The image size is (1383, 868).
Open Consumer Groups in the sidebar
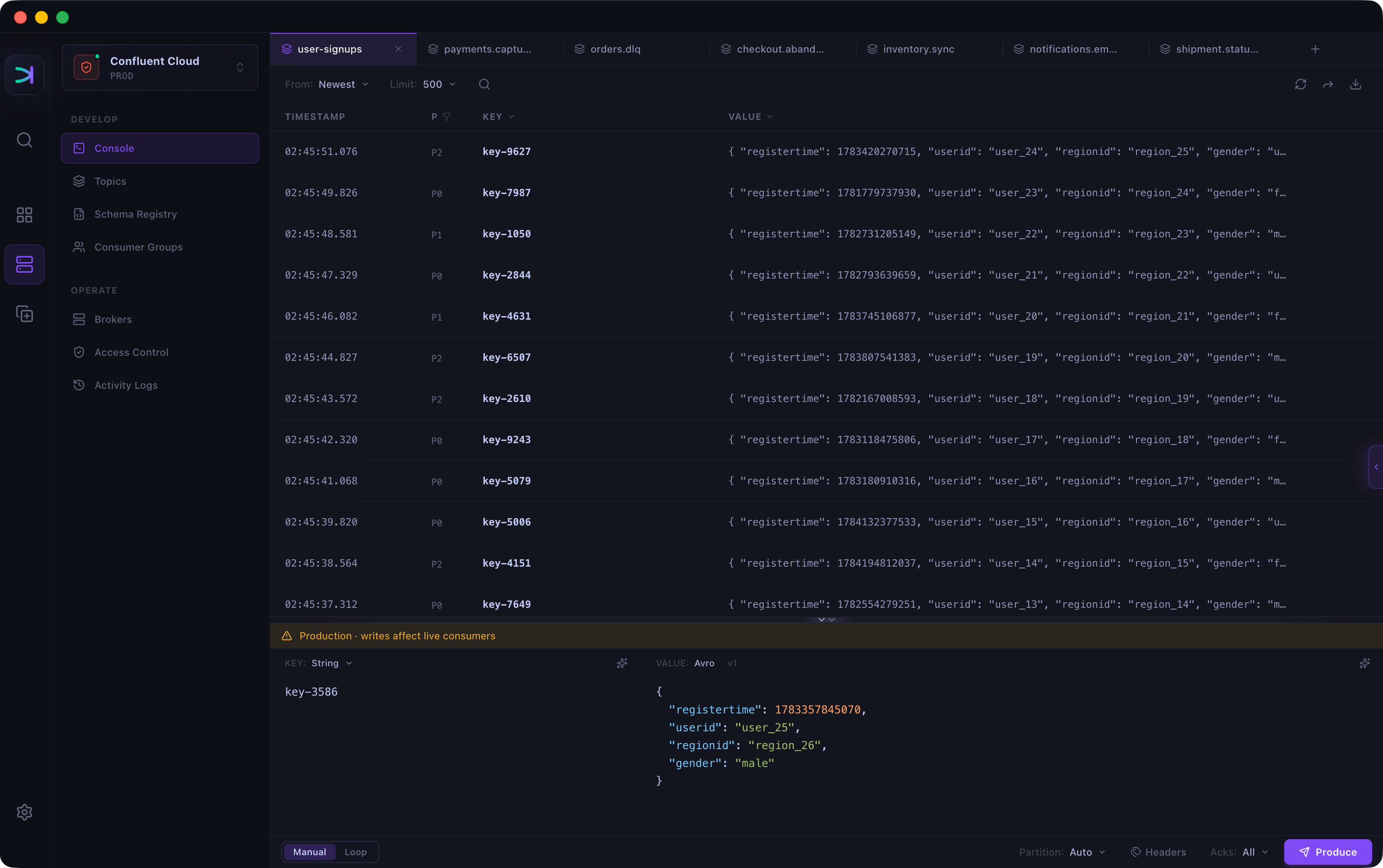159,247
